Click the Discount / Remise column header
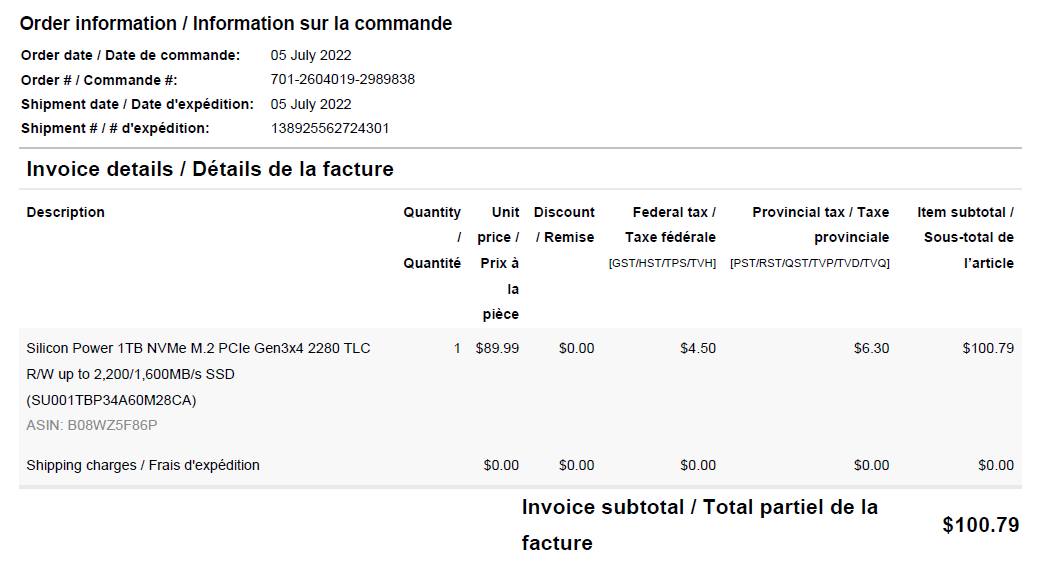The width and height of the screenshot is (1041, 570). [x=564, y=225]
